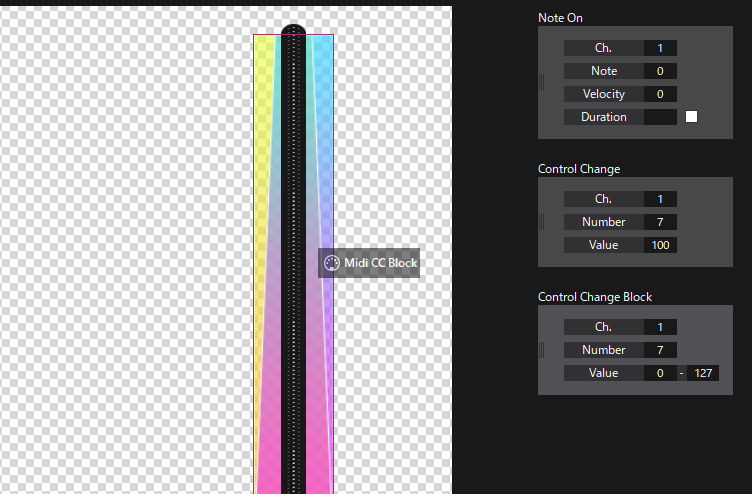Click the Velocity label in Note On
The height and width of the screenshot is (494, 752).
pyautogui.click(x=603, y=94)
